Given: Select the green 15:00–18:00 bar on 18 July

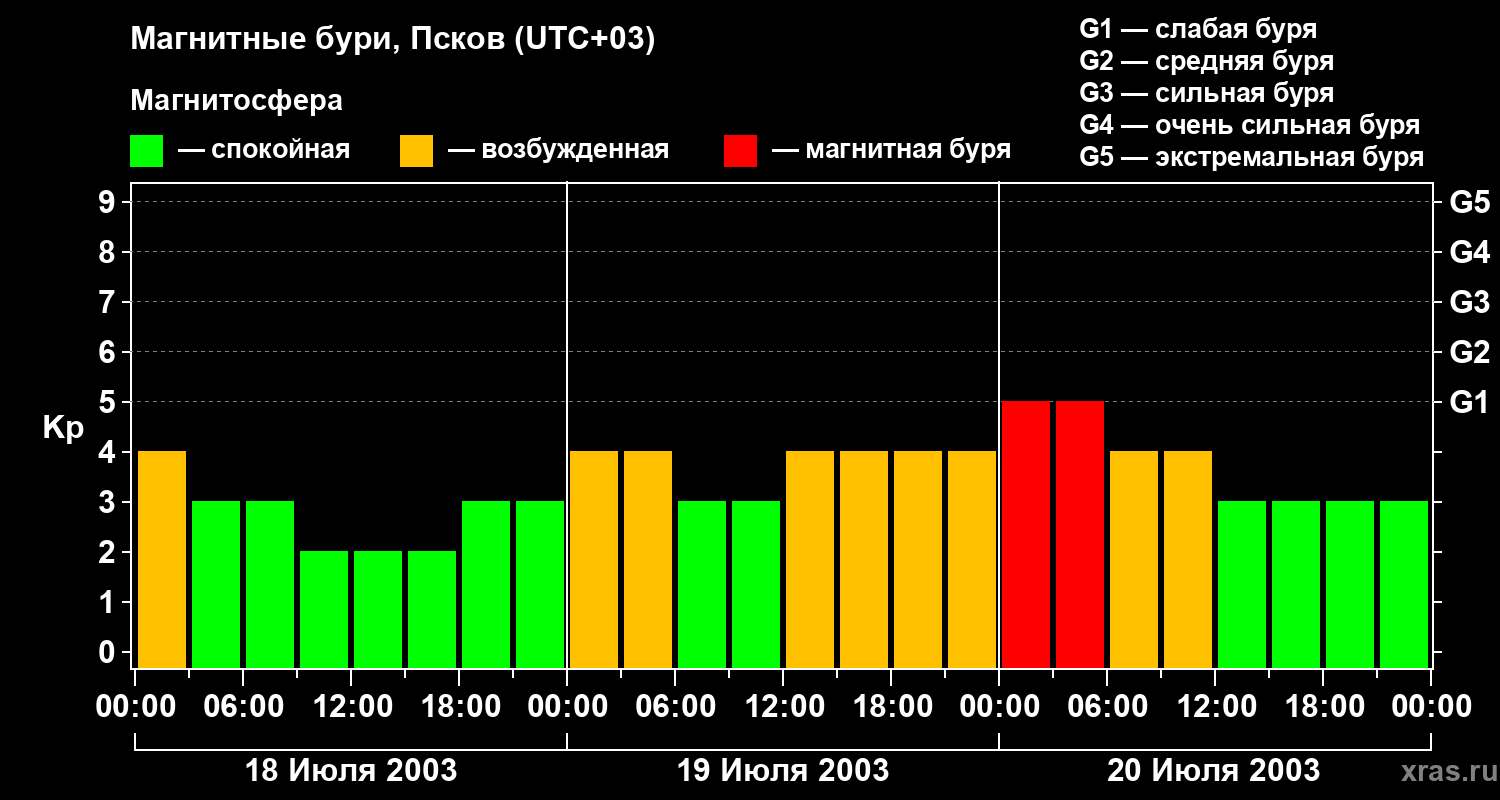Looking at the screenshot, I should point(432,609).
